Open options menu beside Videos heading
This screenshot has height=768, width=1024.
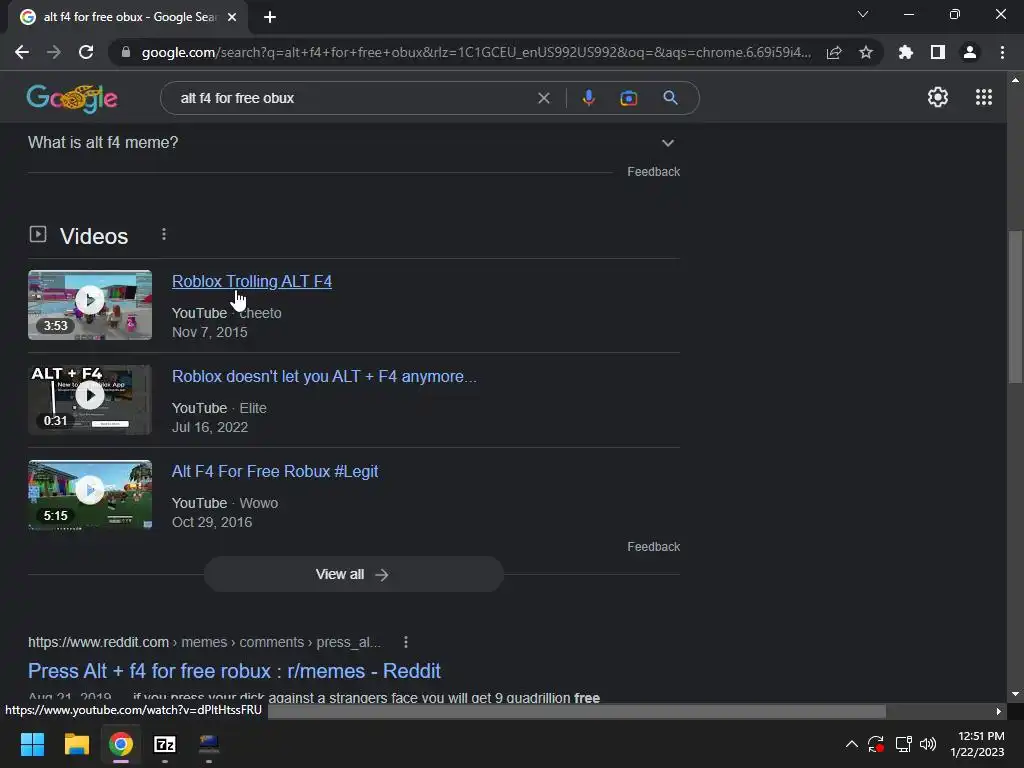[164, 234]
